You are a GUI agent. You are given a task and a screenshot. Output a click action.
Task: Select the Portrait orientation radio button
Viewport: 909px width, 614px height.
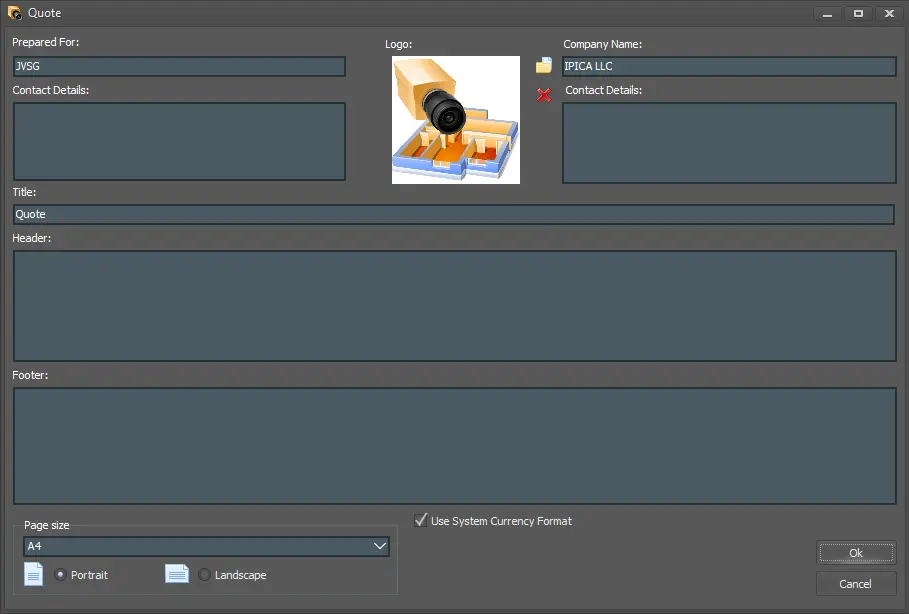point(61,575)
